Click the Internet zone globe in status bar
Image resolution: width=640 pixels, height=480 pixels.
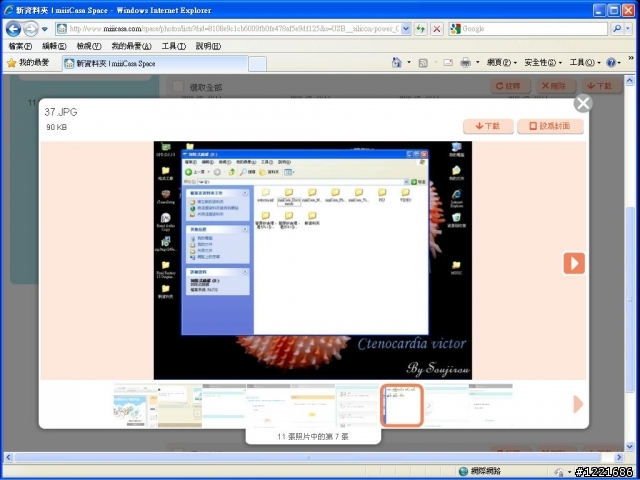[462, 471]
